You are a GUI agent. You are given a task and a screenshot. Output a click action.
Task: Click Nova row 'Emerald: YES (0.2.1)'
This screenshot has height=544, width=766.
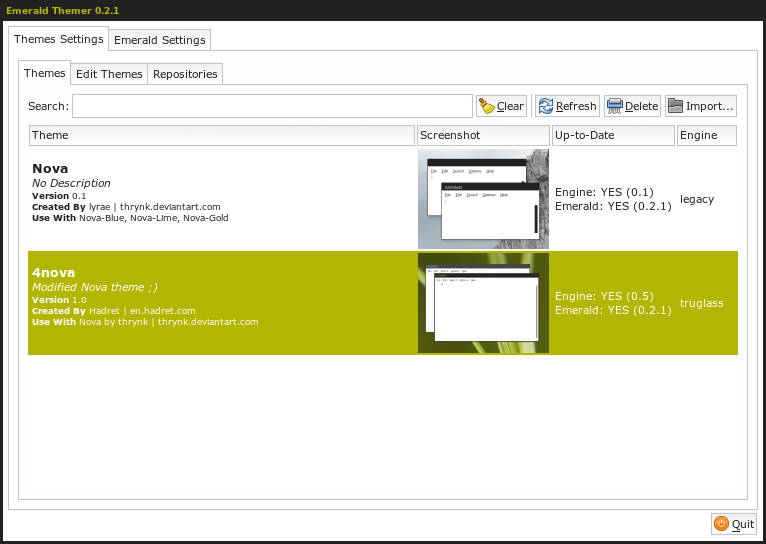pyautogui.click(x=613, y=206)
